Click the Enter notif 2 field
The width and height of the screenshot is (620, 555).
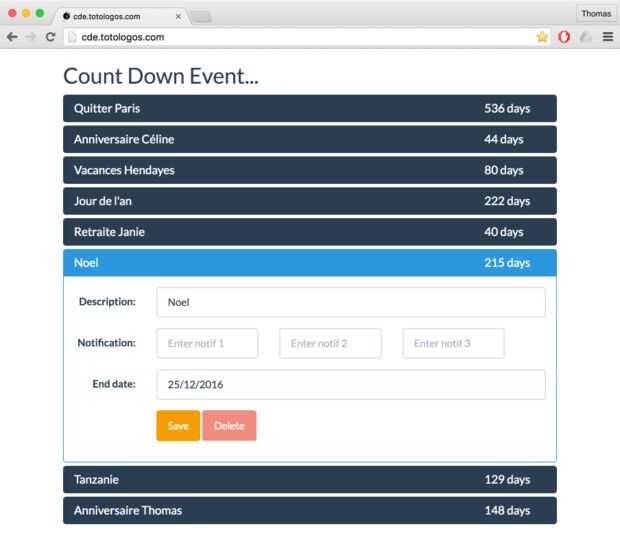(330, 343)
